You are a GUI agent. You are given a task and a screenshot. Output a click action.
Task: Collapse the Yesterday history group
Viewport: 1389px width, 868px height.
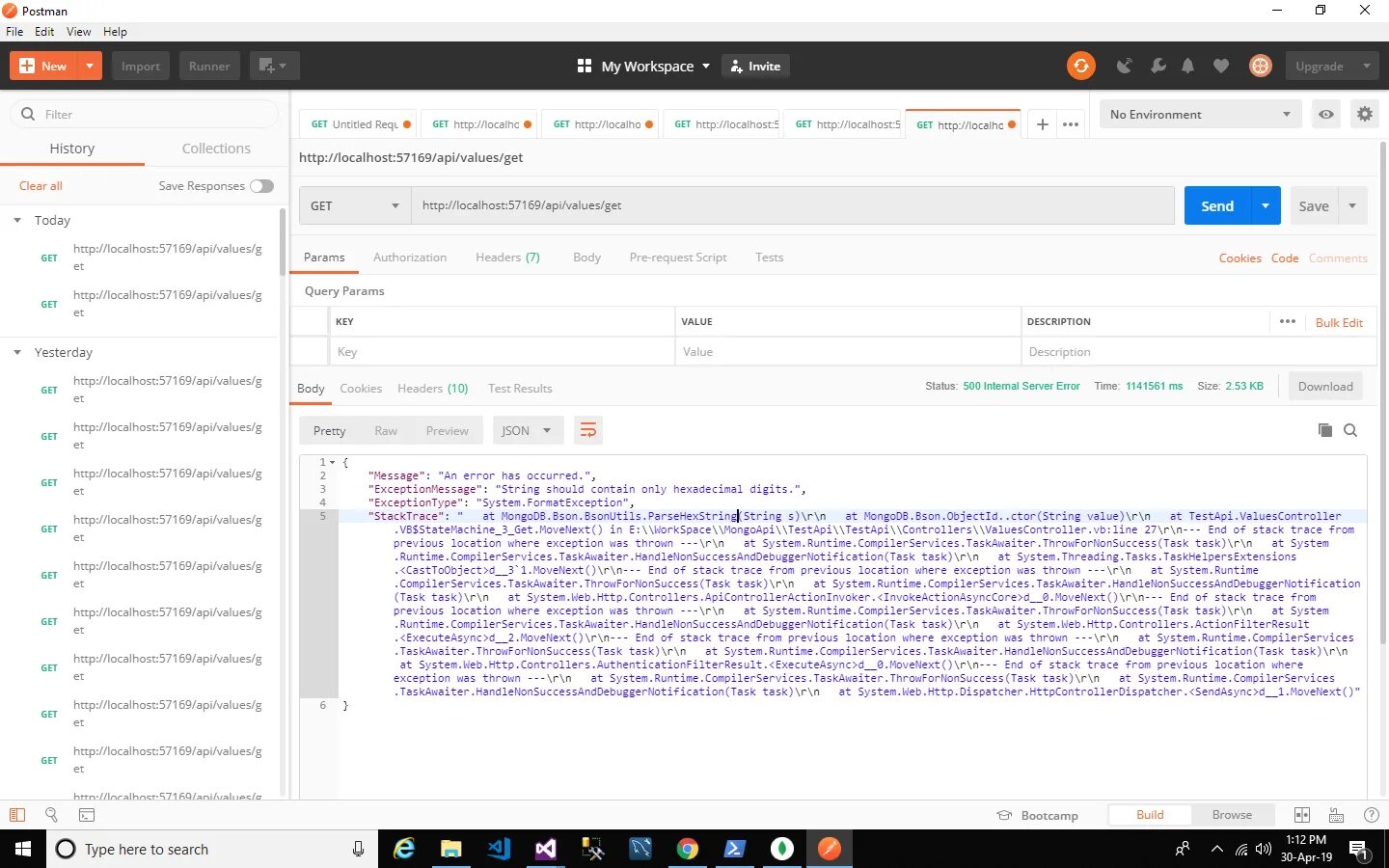coord(17,353)
